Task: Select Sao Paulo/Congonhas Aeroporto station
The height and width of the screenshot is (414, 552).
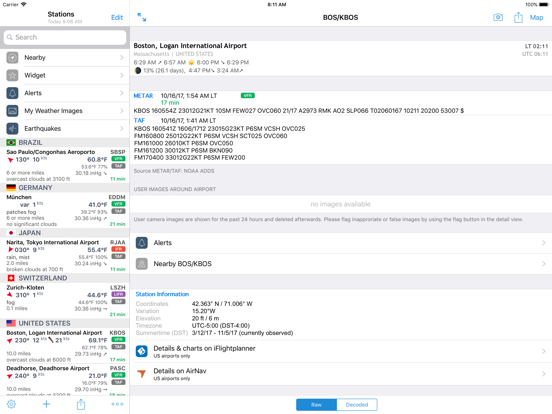Action: point(65,165)
